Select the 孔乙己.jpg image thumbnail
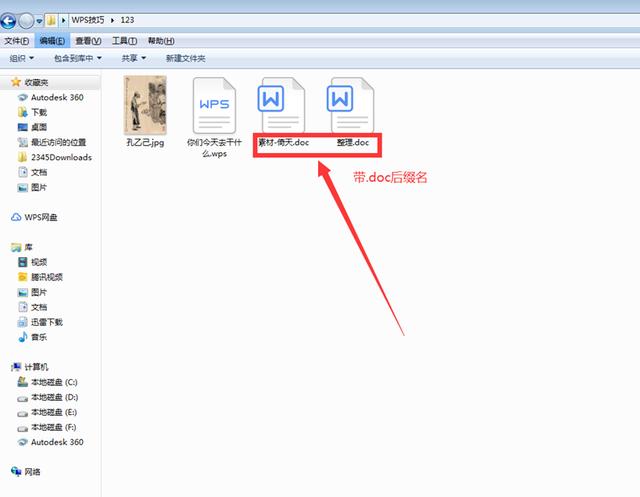Image resolution: width=640 pixels, height=497 pixels. point(145,105)
